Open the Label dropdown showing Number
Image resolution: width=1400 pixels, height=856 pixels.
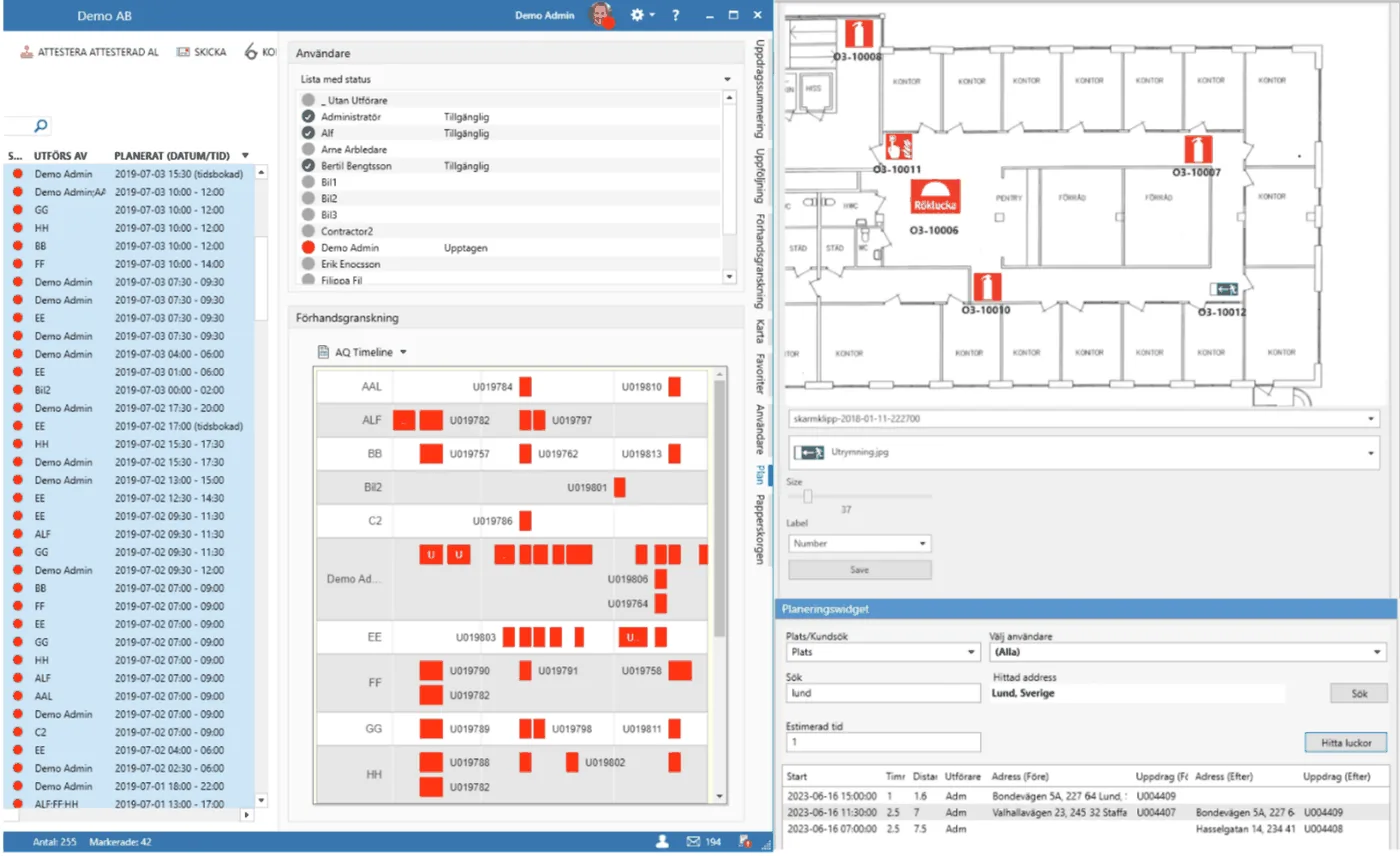click(860, 543)
